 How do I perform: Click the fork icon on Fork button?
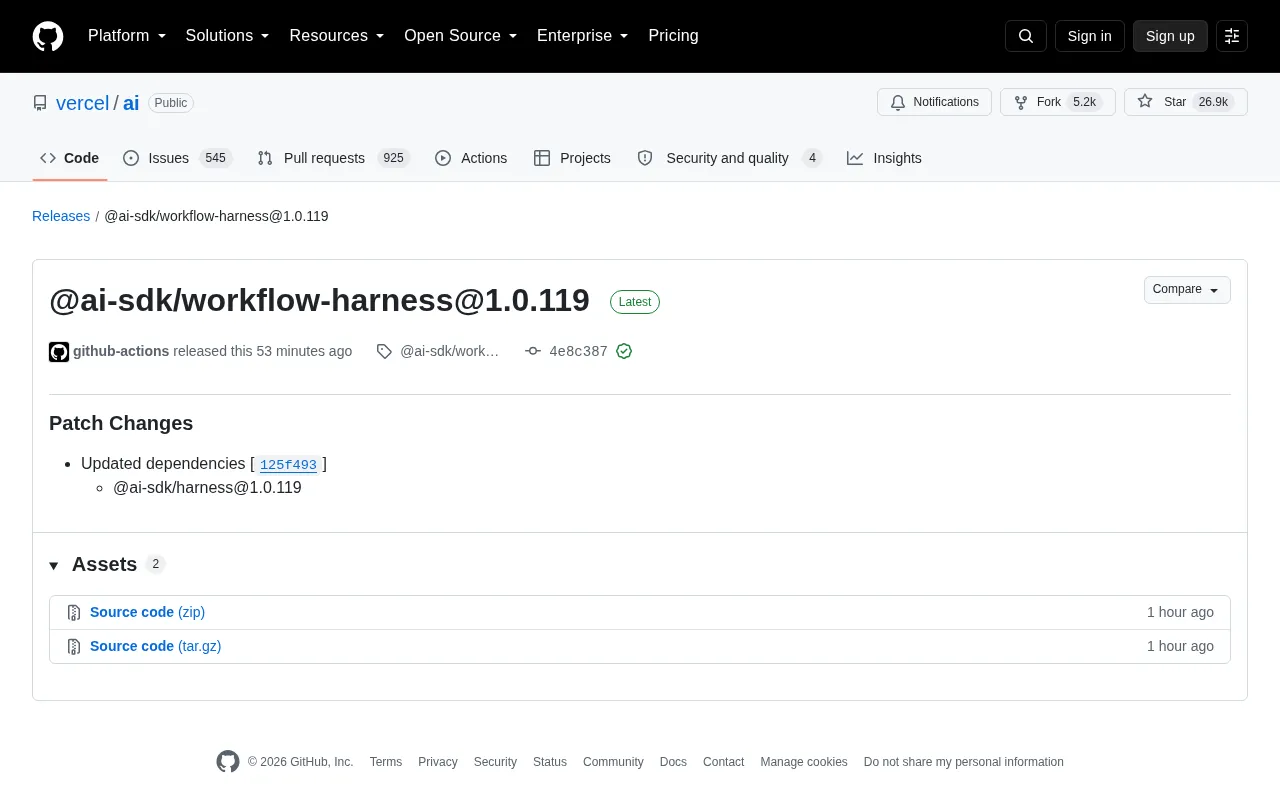pos(1021,102)
